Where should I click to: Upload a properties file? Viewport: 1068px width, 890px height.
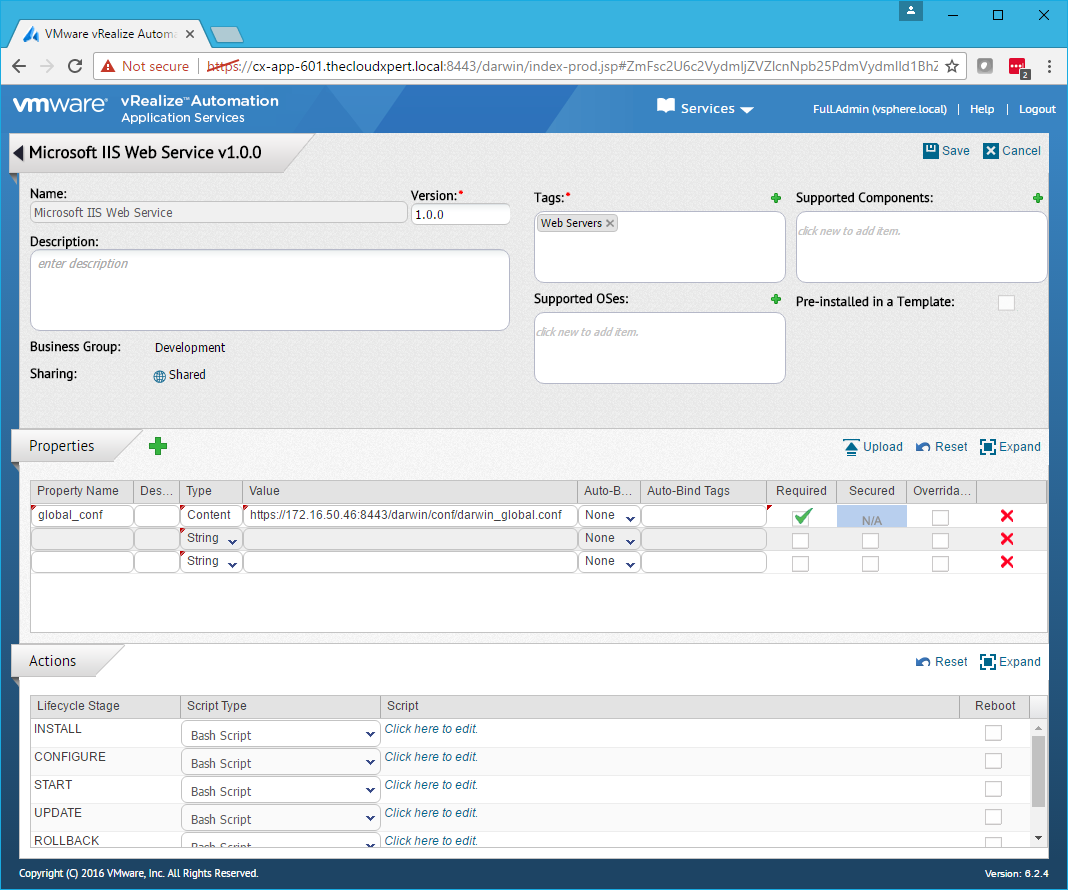tap(872, 447)
